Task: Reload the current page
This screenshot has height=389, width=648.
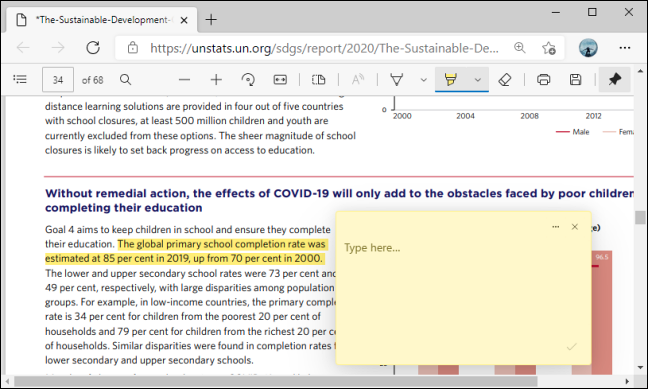Action: (x=93, y=48)
